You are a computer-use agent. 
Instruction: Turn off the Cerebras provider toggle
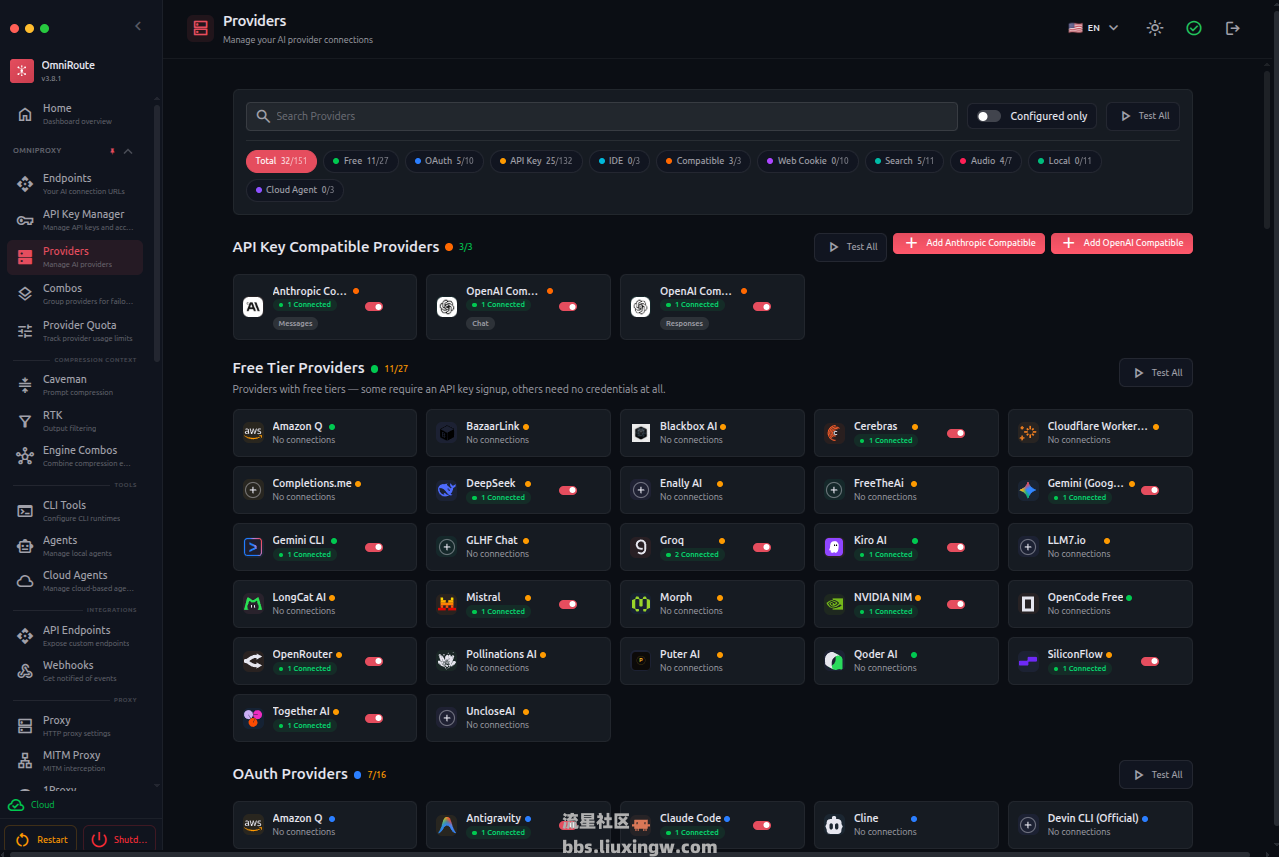click(x=956, y=433)
